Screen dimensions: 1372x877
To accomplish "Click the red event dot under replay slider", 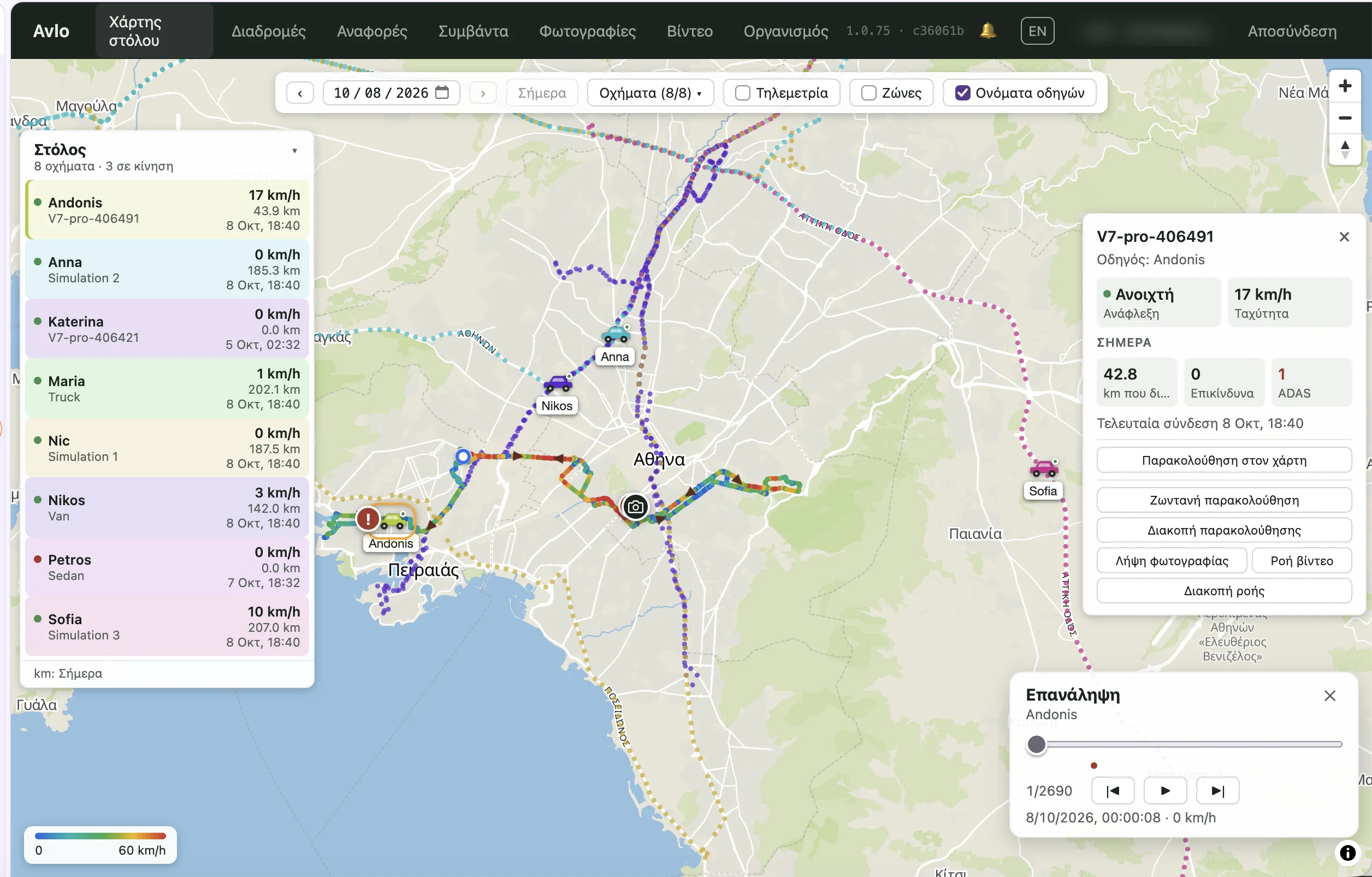I will click(x=1093, y=766).
